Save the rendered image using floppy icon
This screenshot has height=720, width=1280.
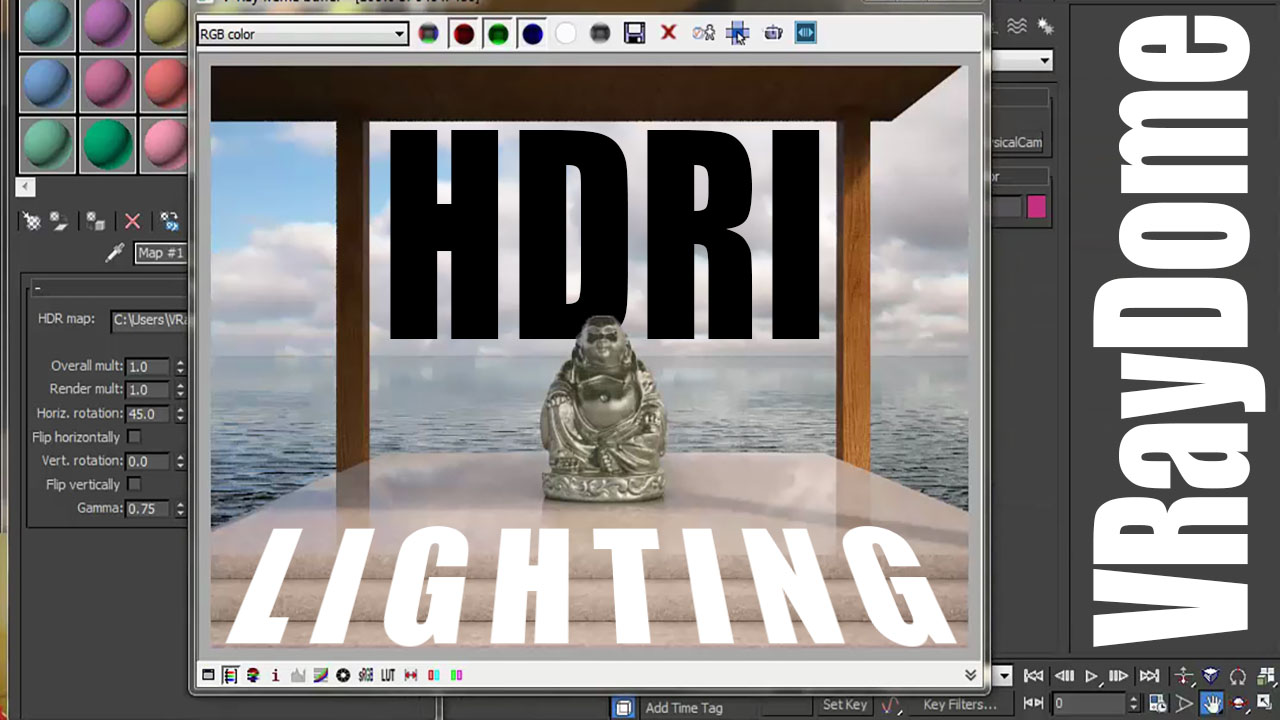coord(634,34)
